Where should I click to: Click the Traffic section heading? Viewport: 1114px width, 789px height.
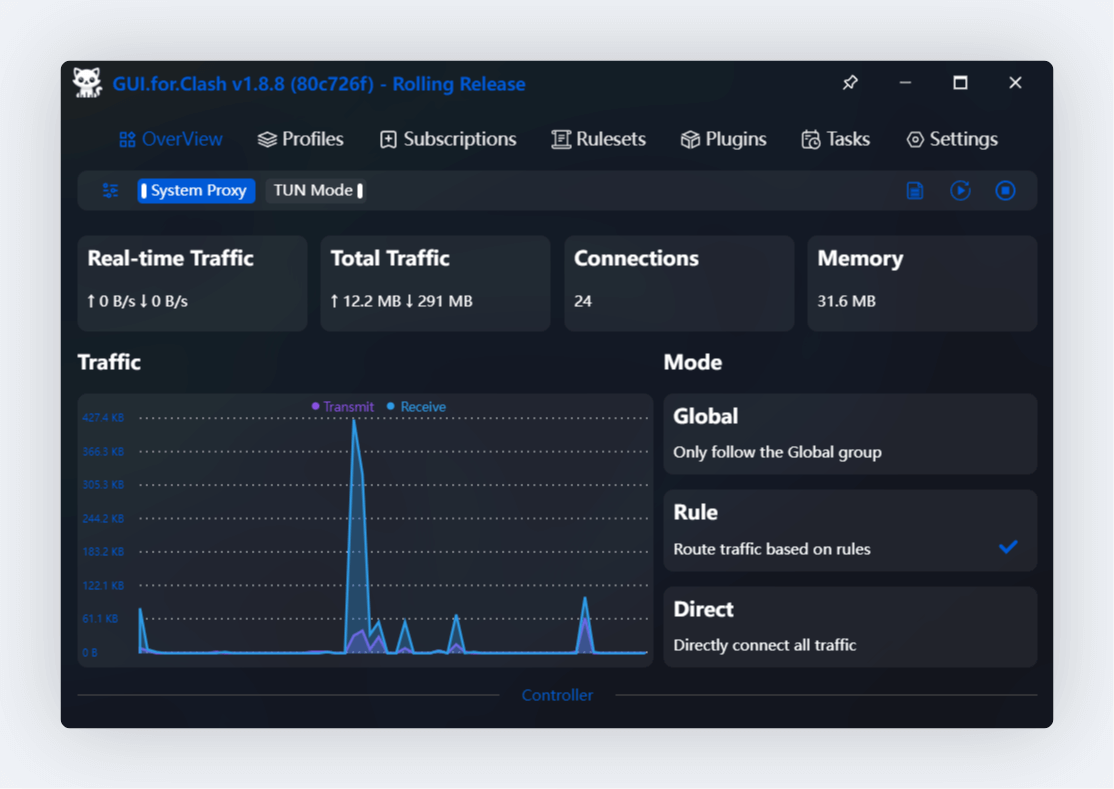point(109,362)
